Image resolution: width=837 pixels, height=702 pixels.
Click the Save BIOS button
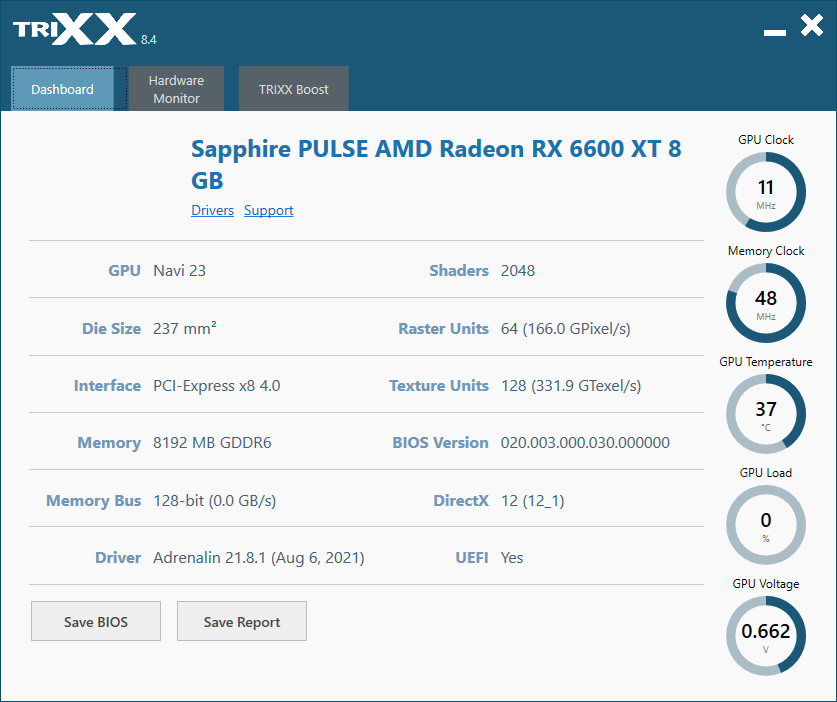96,621
